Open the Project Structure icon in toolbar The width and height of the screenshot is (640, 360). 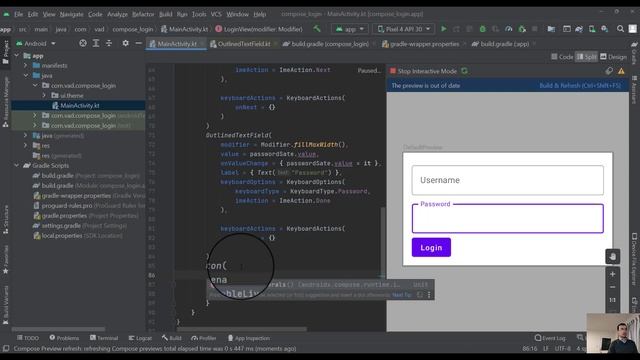551,29
